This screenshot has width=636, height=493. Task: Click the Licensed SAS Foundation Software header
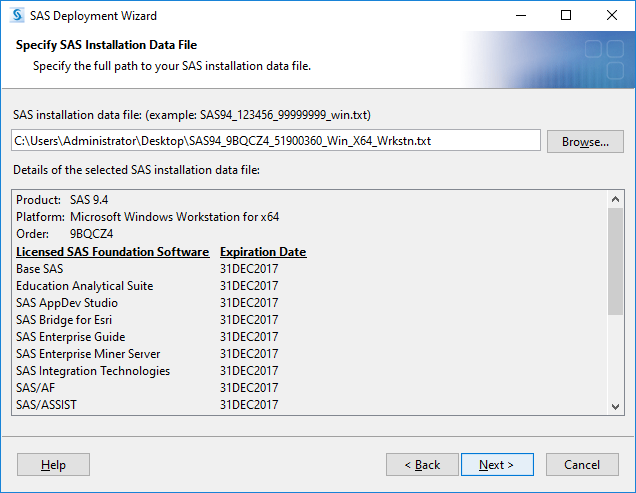[x=113, y=252]
